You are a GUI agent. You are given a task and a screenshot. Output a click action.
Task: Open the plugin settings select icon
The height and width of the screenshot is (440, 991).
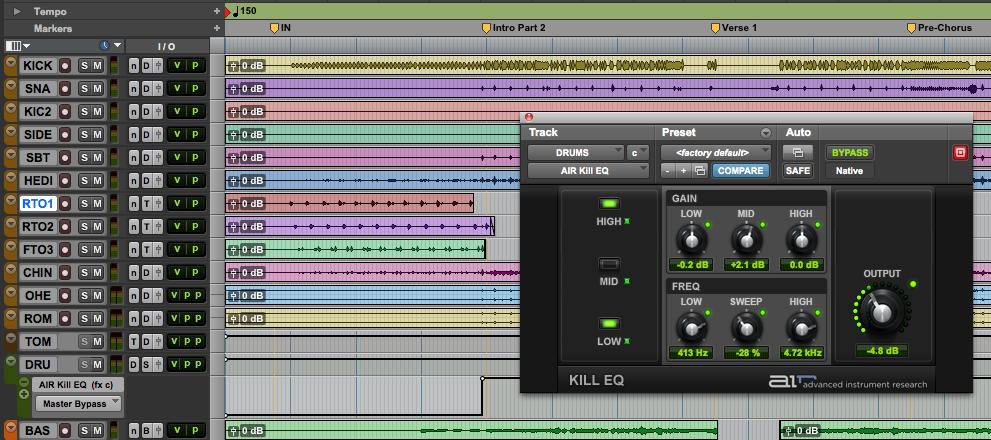click(x=700, y=171)
